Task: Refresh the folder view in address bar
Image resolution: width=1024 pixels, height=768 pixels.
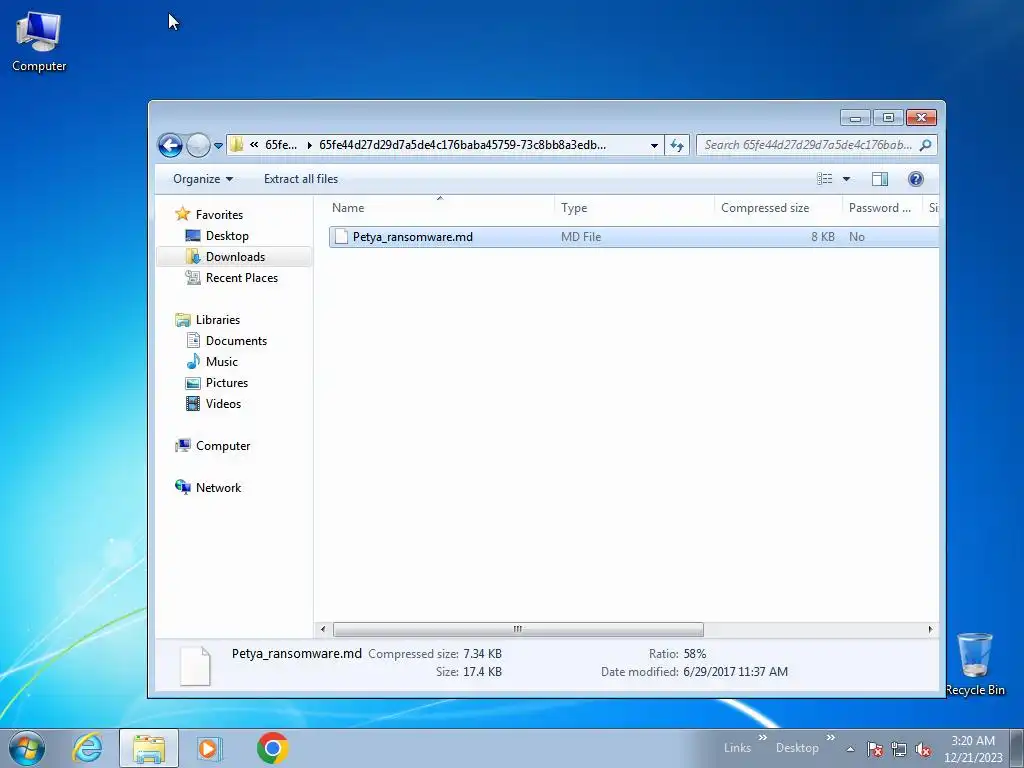Action: (x=677, y=145)
